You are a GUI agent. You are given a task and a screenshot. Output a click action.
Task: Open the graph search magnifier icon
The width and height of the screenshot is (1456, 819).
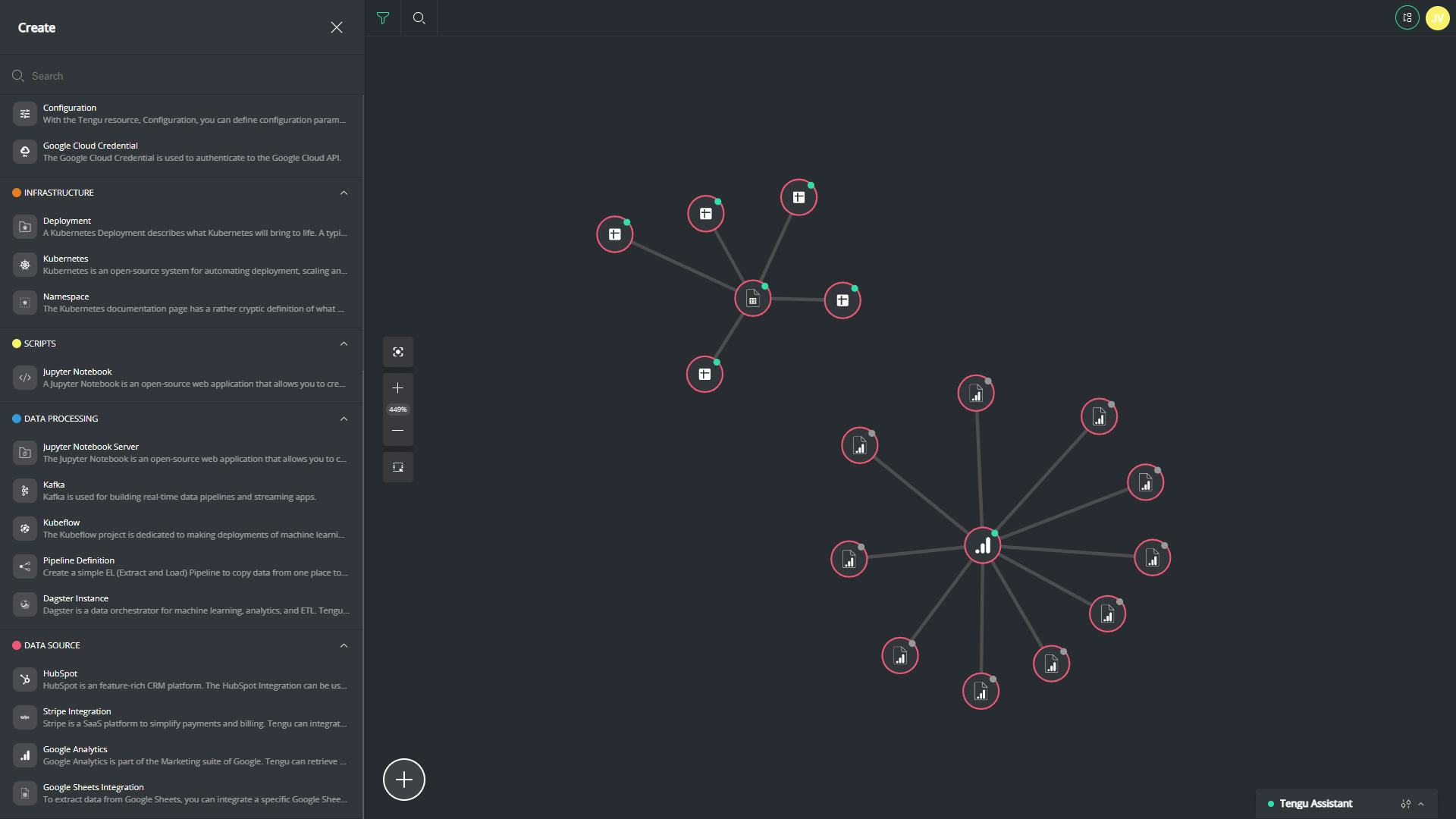(419, 18)
